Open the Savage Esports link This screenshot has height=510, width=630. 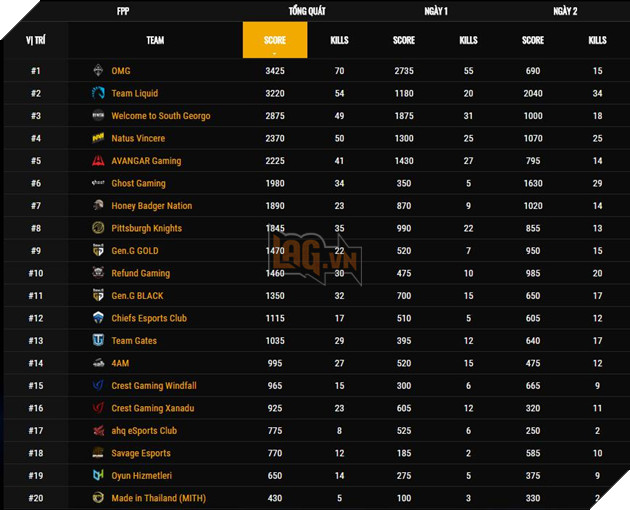pos(141,453)
